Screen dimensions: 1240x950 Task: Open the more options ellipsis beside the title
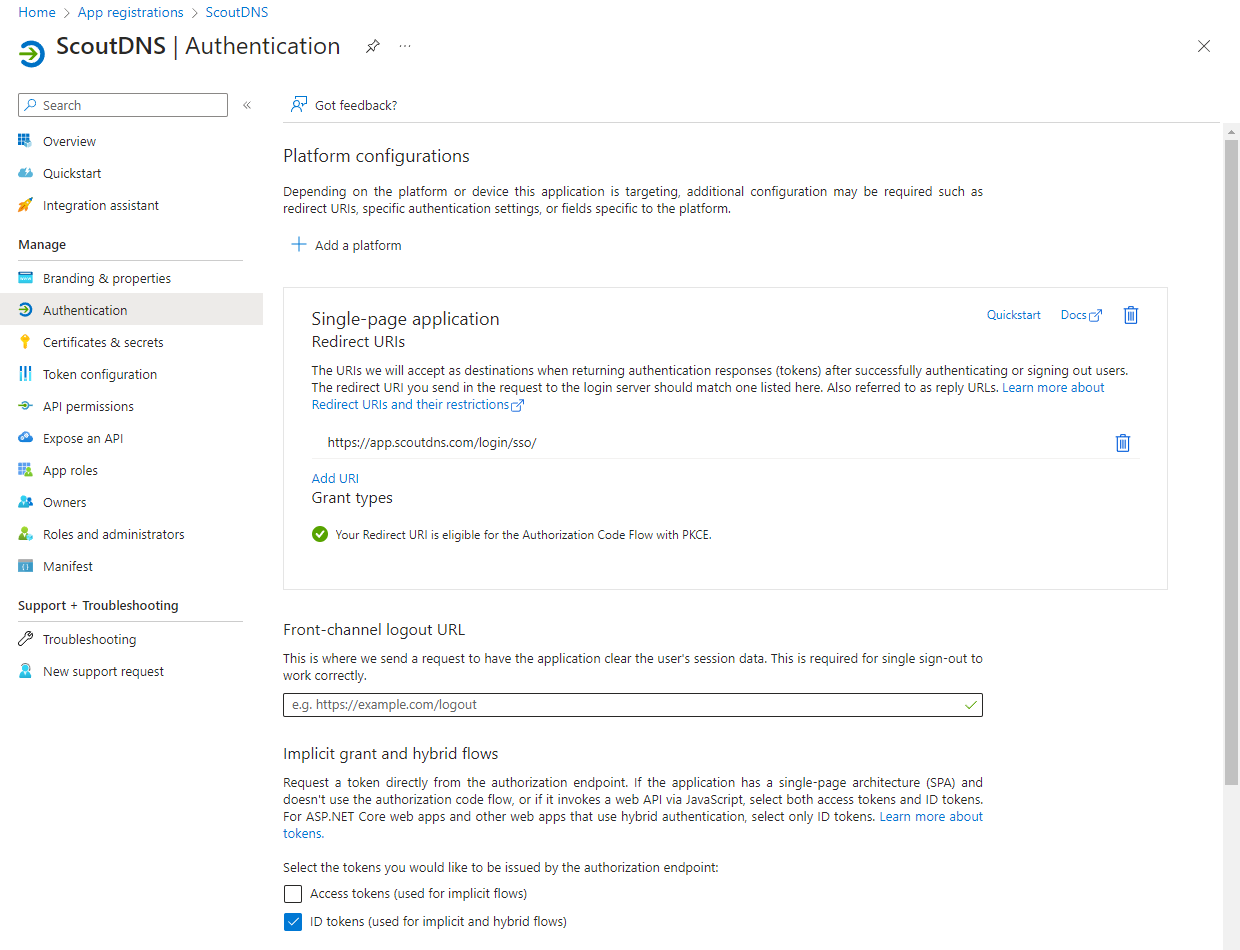(405, 46)
